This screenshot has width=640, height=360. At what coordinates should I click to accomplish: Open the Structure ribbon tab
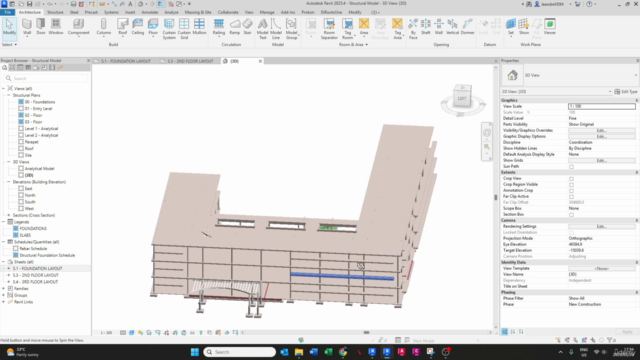[x=55, y=12]
